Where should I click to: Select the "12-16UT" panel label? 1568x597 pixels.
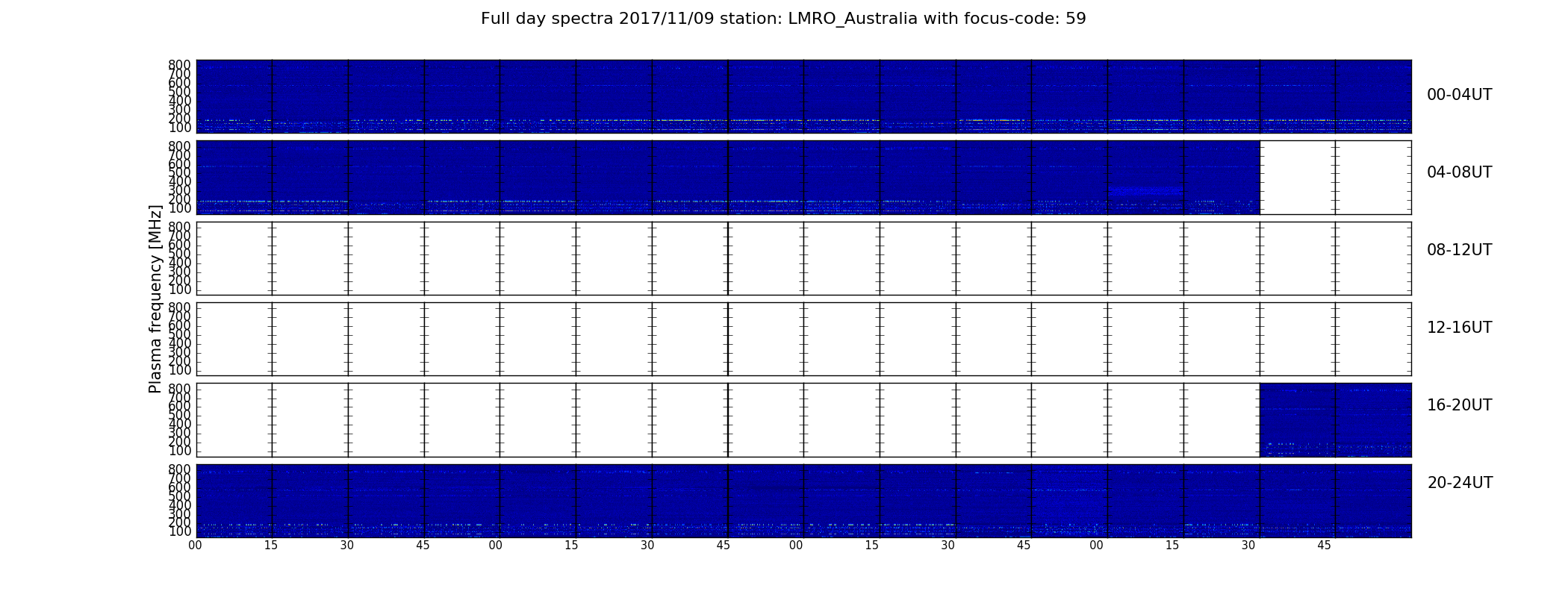tap(1459, 328)
